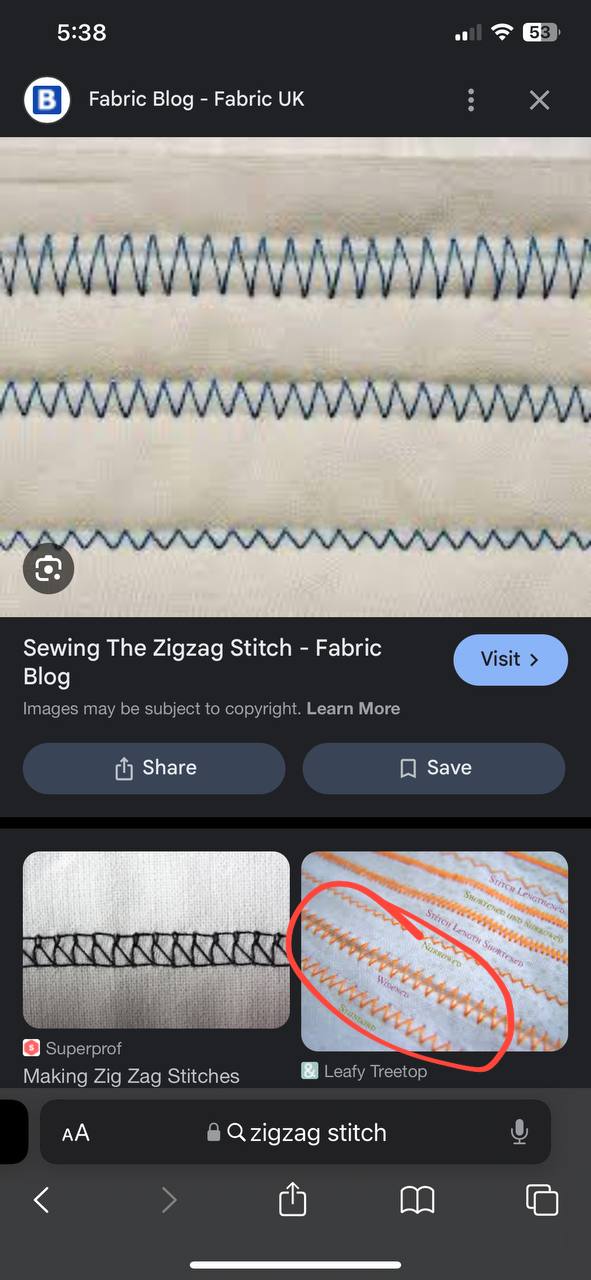Tap the microphone dictation icon

(519, 1132)
